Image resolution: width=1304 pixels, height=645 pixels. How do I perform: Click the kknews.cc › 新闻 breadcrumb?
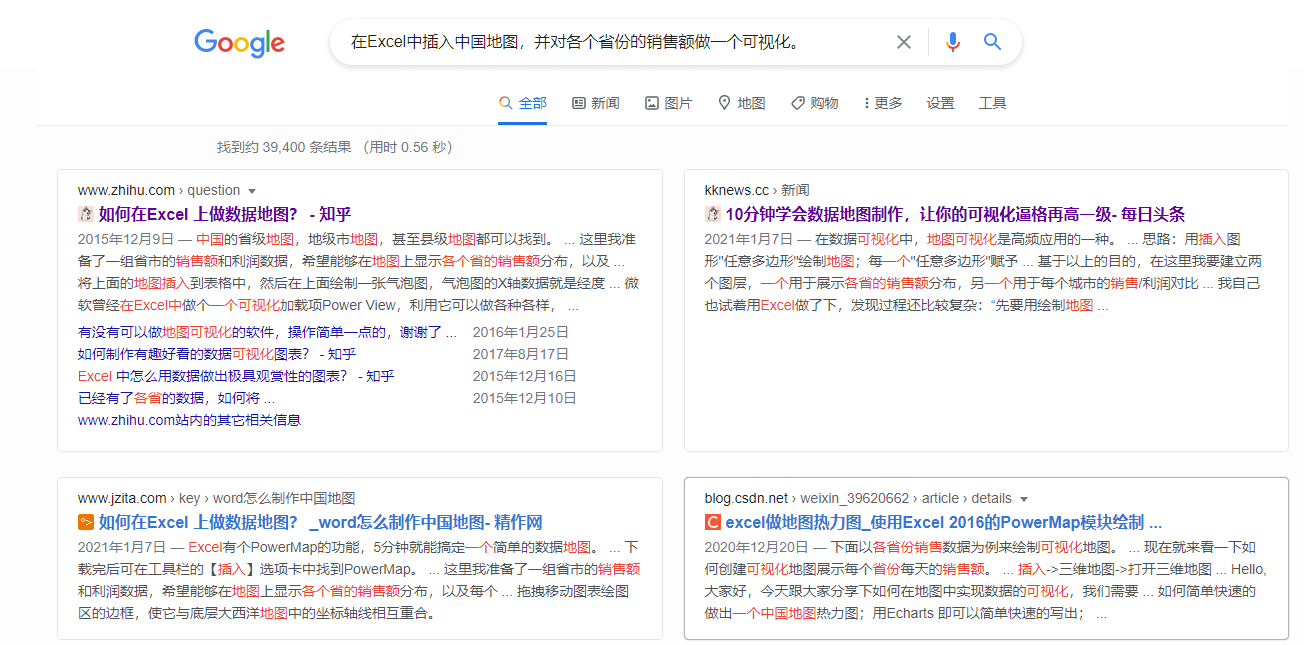(757, 190)
